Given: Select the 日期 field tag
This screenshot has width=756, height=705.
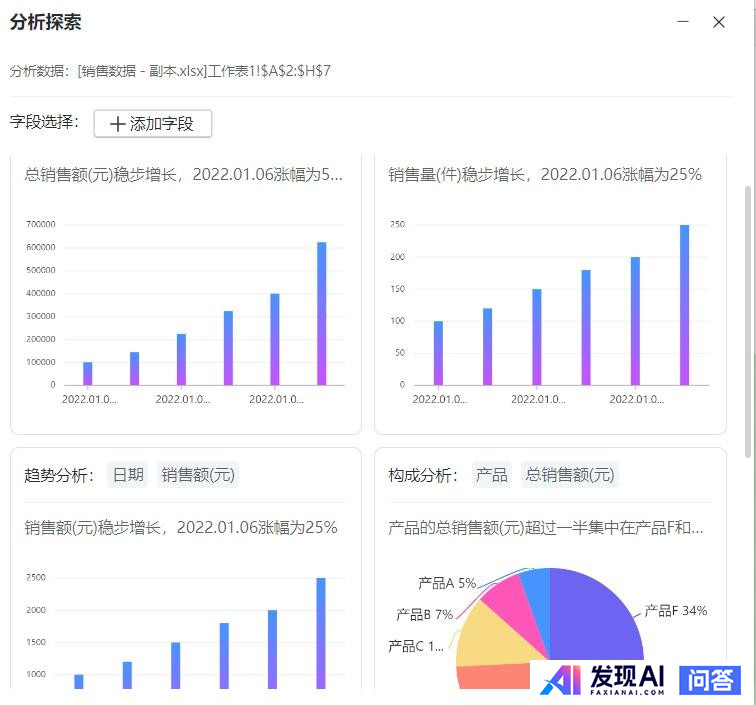Looking at the screenshot, I should (127, 475).
